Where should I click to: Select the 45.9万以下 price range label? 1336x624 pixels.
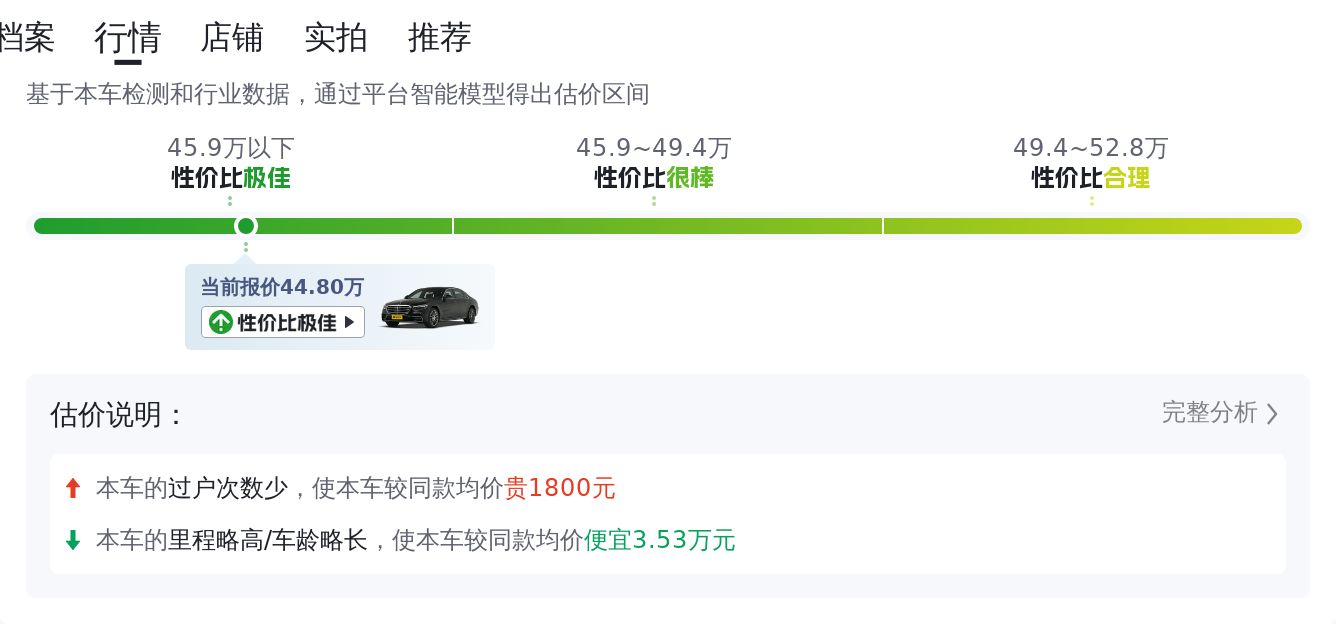(x=231, y=148)
